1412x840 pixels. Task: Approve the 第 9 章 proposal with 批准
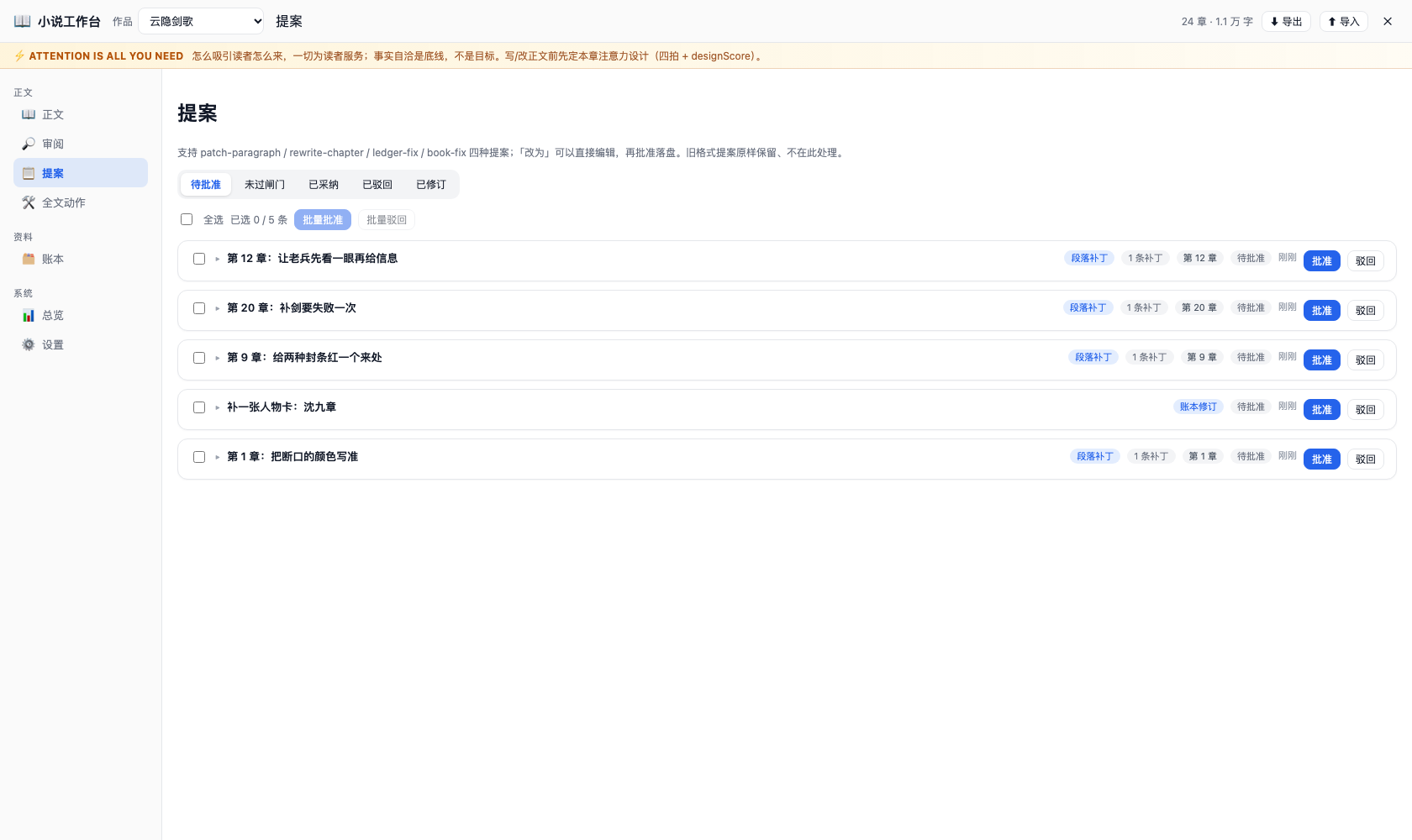1322,360
